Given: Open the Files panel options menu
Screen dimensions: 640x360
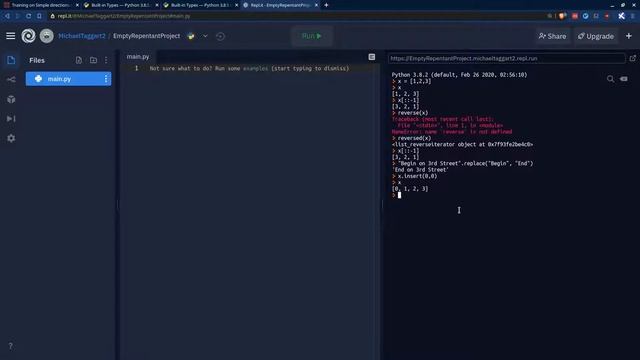Looking at the screenshot, I should coord(106,60).
